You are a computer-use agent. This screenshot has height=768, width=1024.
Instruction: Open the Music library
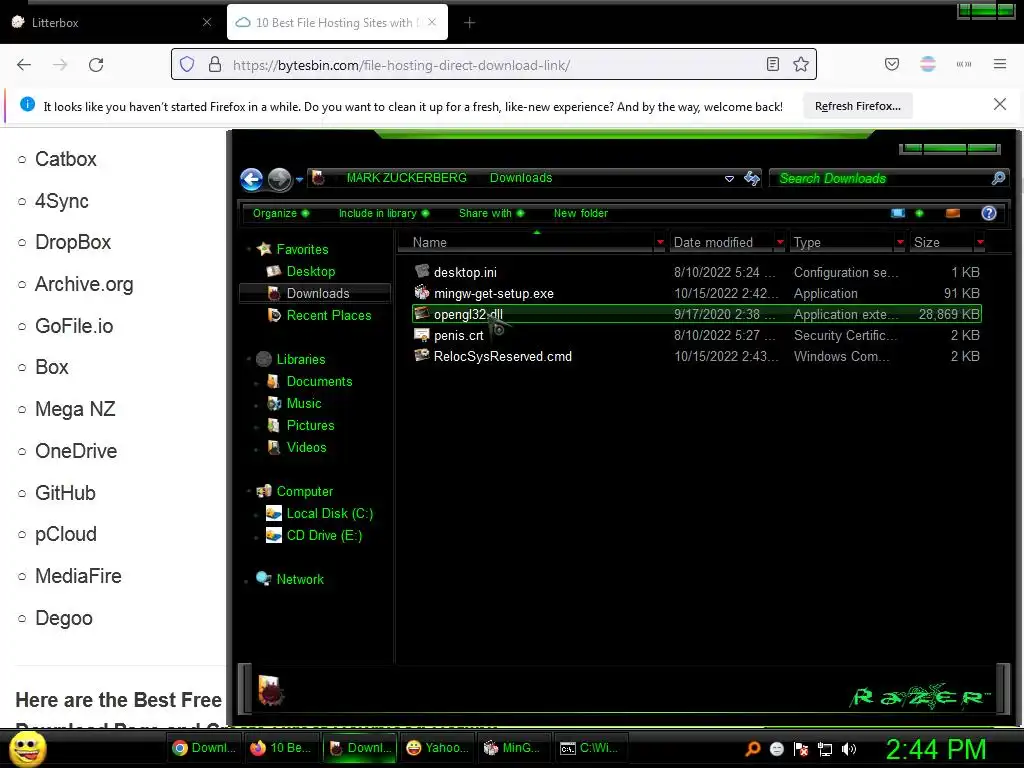(x=304, y=404)
